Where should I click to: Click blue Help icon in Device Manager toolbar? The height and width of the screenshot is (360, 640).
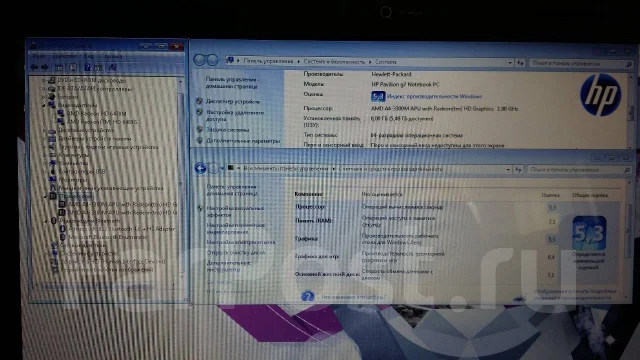[x=87, y=67]
